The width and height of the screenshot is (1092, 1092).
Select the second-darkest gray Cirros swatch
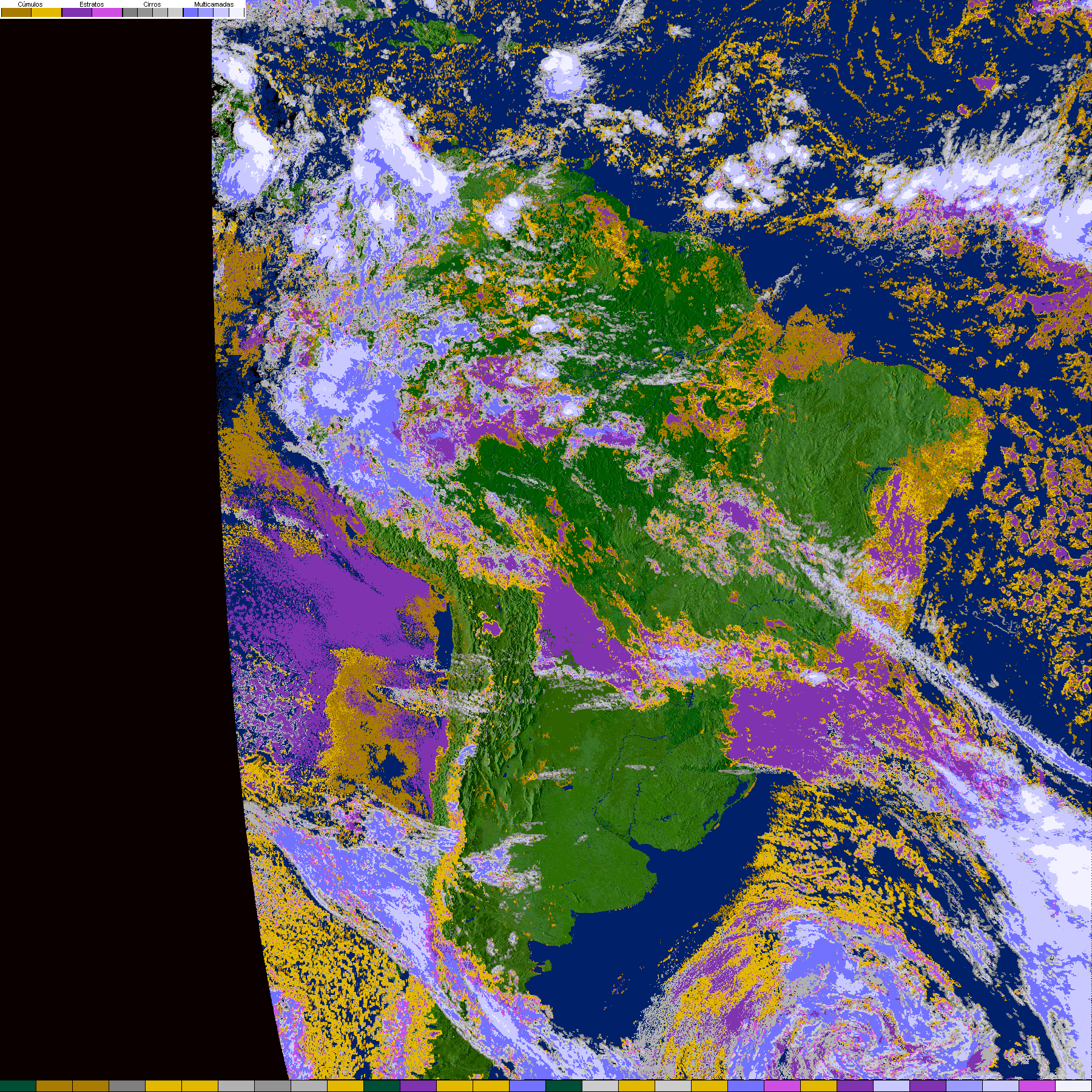[x=145, y=13]
